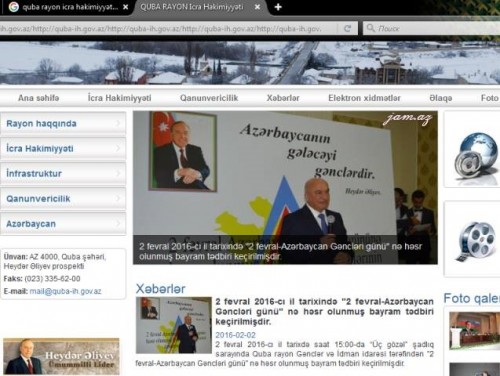Expand the İnfrastruktur sidebar section
Viewport: 500px width, 376px height.
[63, 173]
